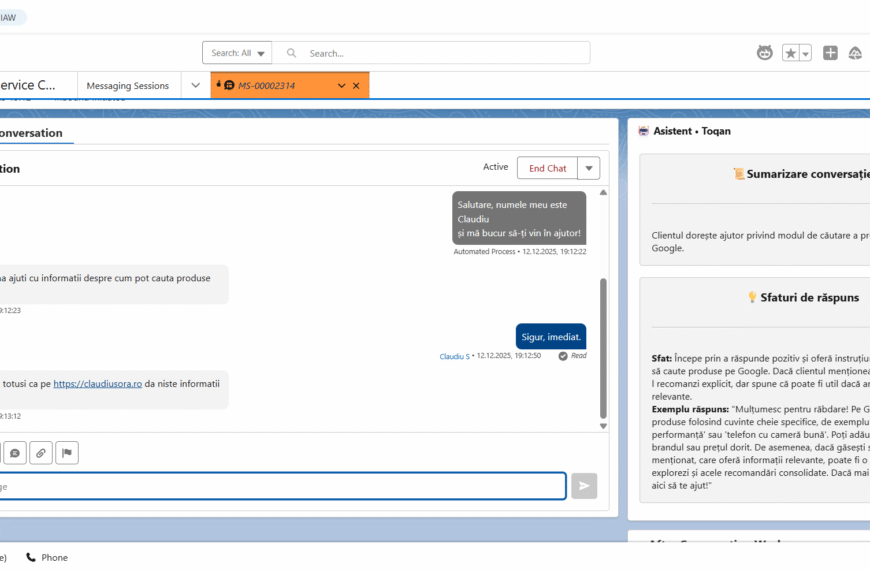
Task: Open the MS-00002314 tab options chevron
Action: [341, 85]
